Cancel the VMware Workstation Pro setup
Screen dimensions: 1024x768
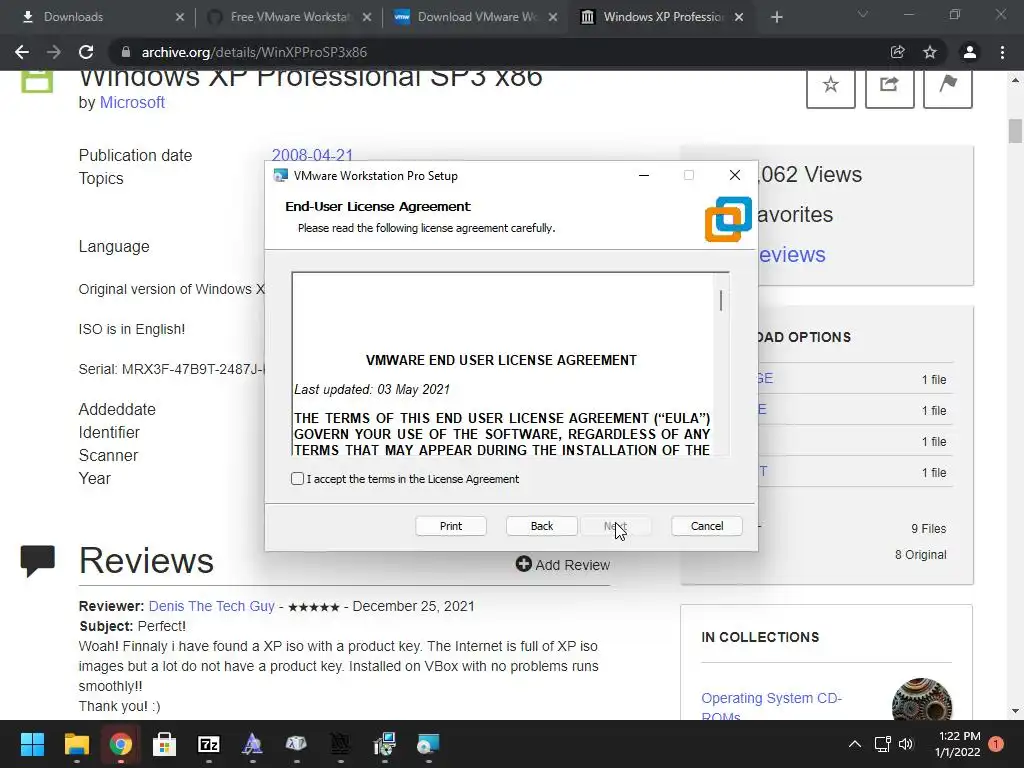[x=707, y=526]
